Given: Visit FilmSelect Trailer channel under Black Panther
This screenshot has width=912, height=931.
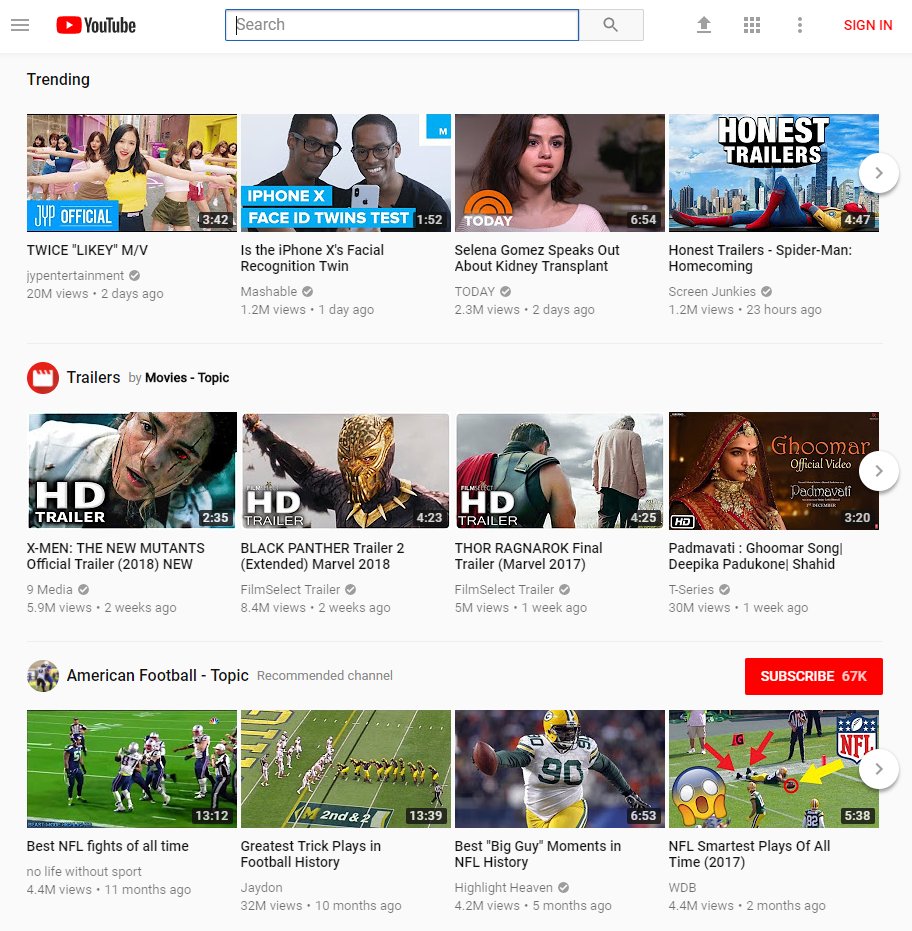Looking at the screenshot, I should [290, 590].
